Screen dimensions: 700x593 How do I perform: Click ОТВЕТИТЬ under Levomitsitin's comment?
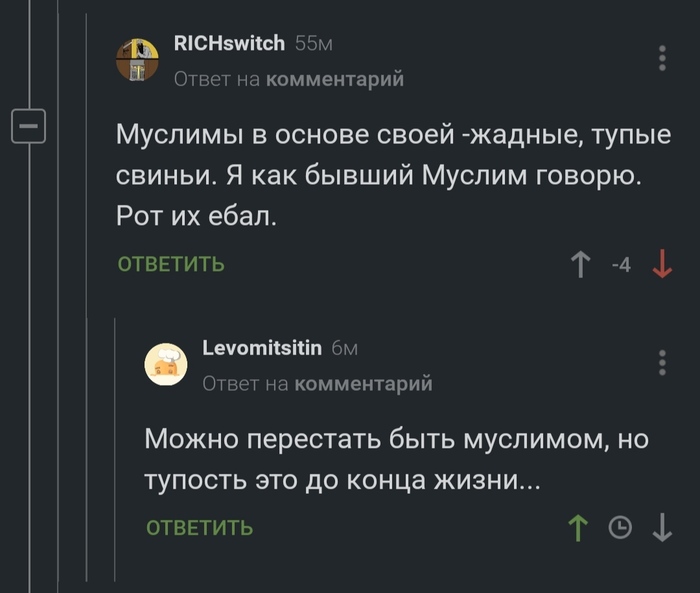point(199,528)
